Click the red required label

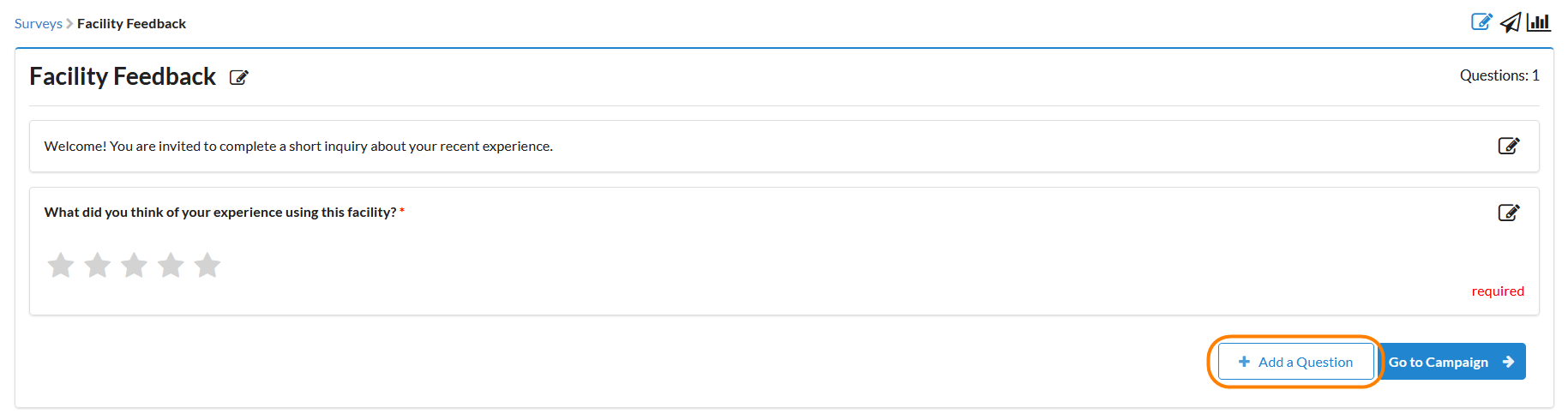pos(1498,291)
